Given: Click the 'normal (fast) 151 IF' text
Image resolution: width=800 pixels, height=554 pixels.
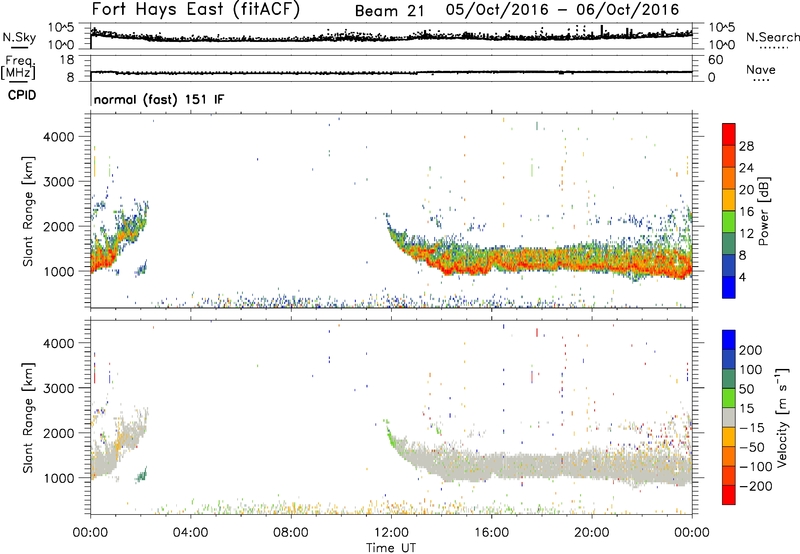Looking at the screenshot, I should click(159, 99).
